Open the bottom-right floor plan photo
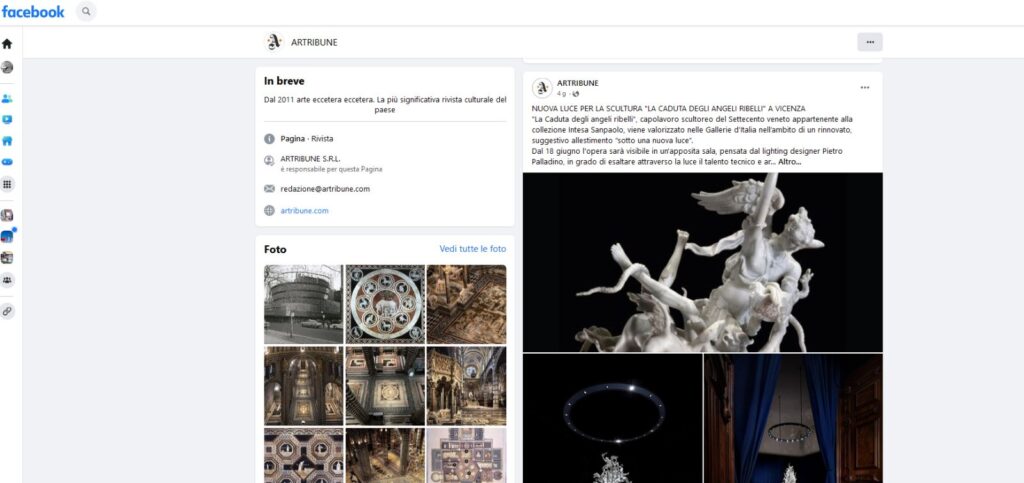1024x483 pixels. 466,456
